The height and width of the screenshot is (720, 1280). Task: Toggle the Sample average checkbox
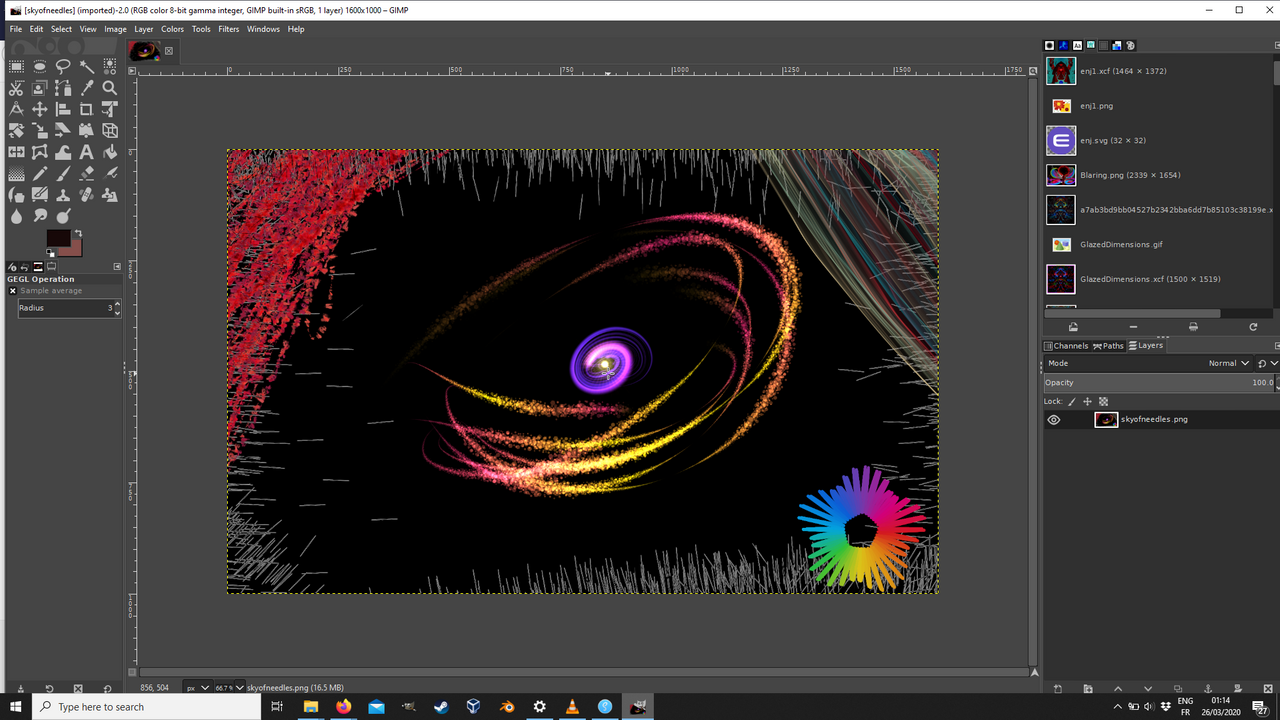click(13, 291)
